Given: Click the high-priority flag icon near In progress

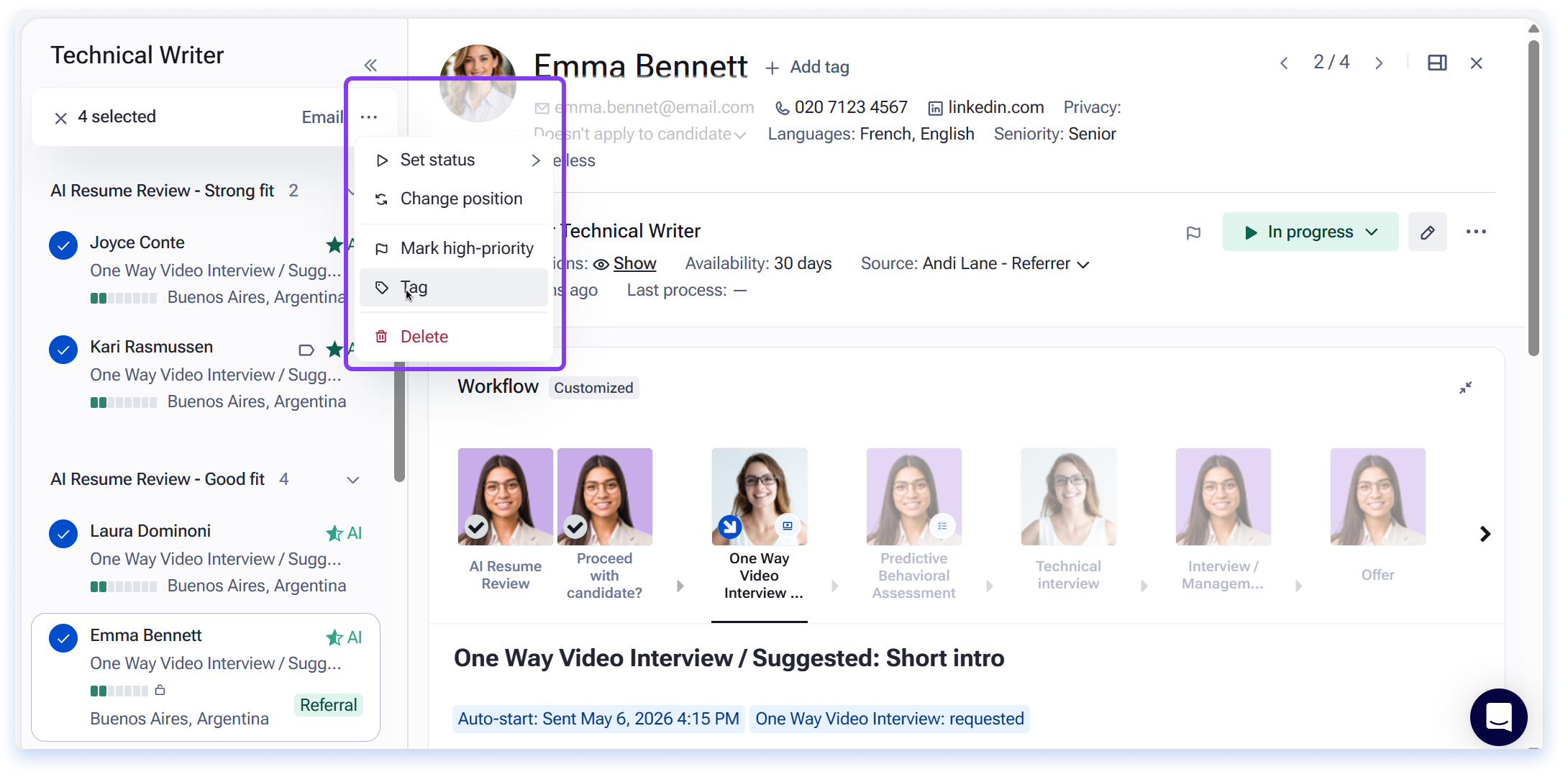Looking at the screenshot, I should click(x=1193, y=232).
